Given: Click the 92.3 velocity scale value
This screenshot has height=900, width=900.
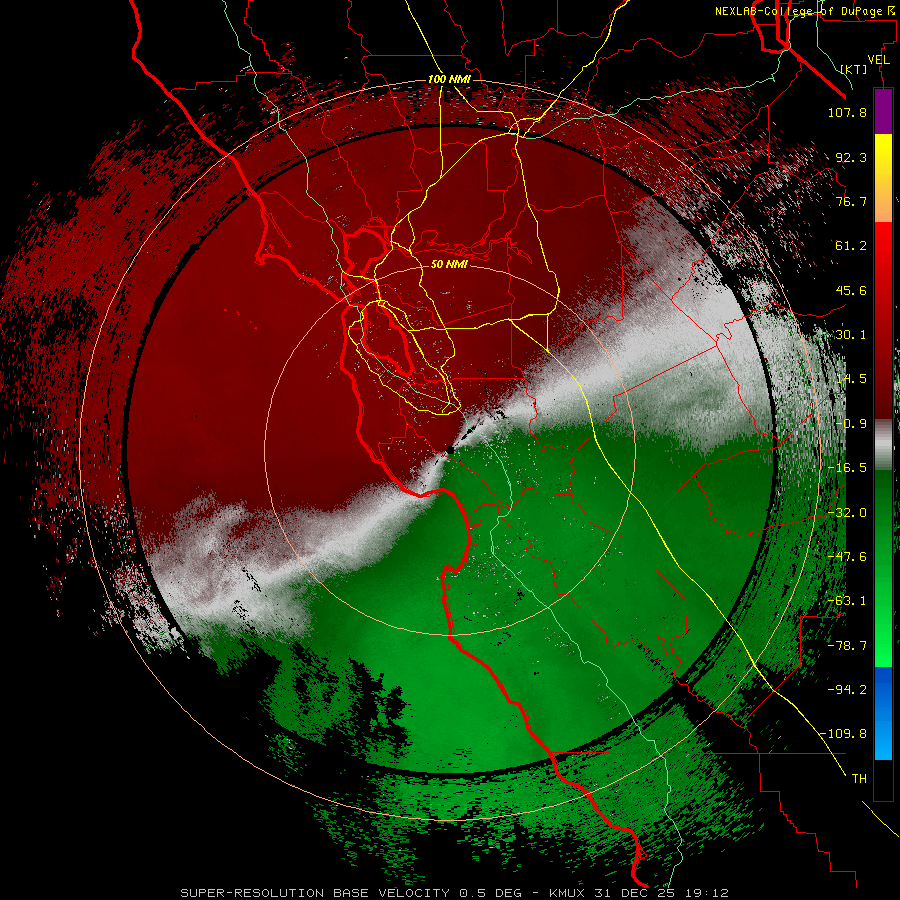Looking at the screenshot, I should [x=851, y=157].
